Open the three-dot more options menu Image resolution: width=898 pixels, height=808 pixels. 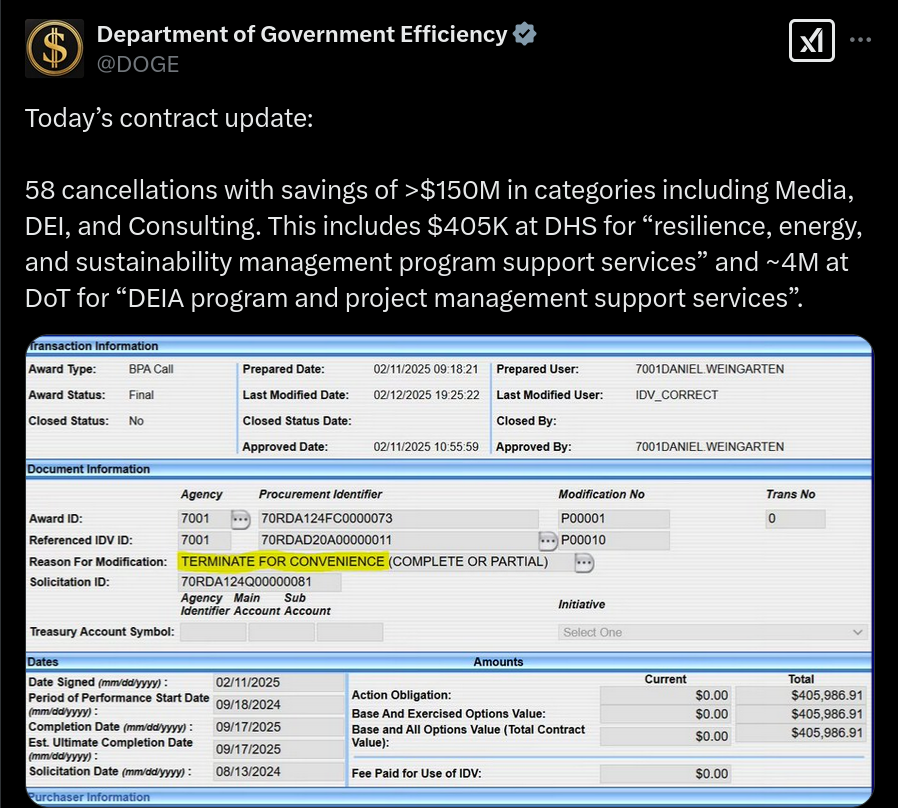pos(860,40)
